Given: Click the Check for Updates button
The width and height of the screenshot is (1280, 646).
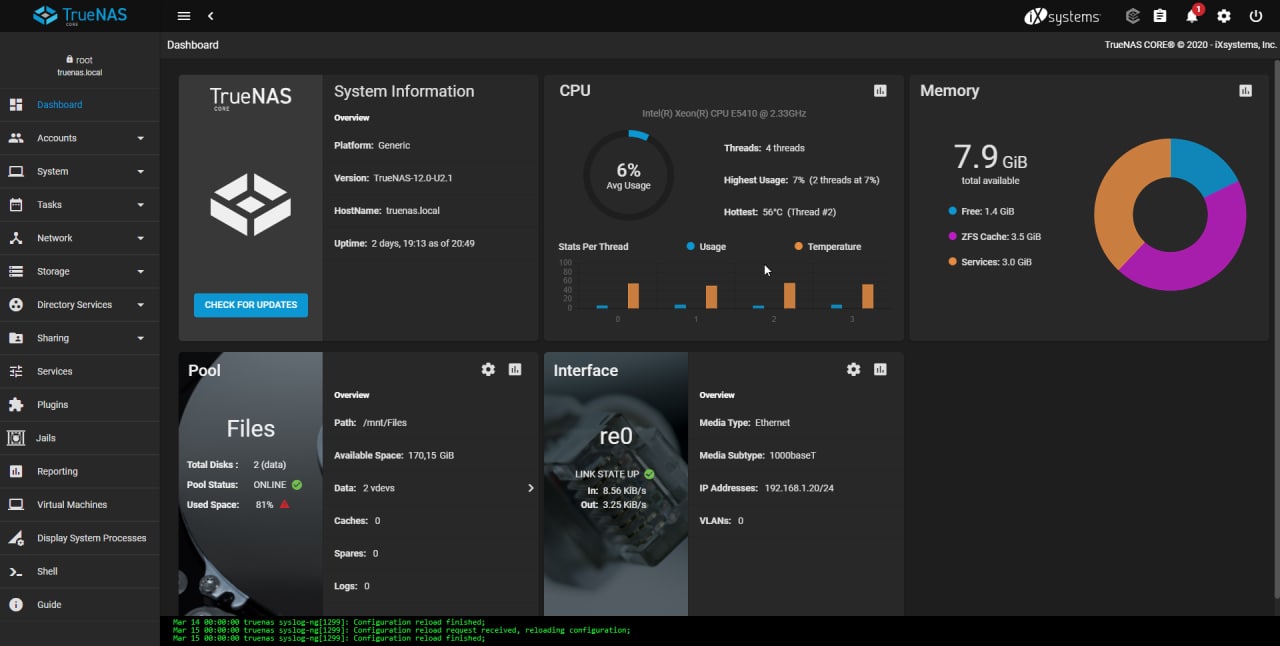Looking at the screenshot, I should pos(251,305).
